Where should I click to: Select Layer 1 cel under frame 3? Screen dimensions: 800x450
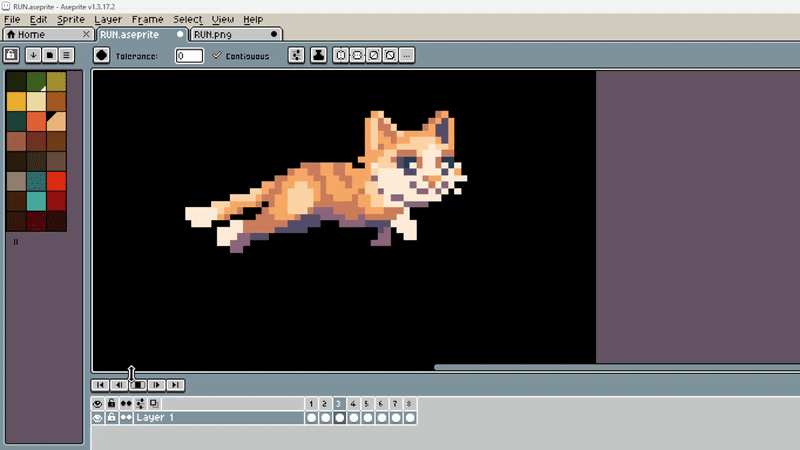[339, 418]
